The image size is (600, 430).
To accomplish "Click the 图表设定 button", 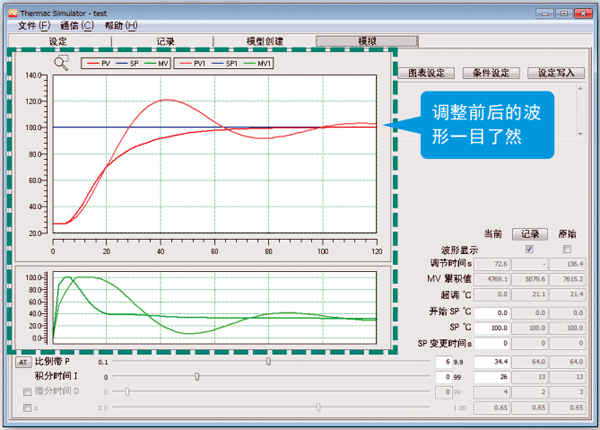I will click(x=426, y=73).
